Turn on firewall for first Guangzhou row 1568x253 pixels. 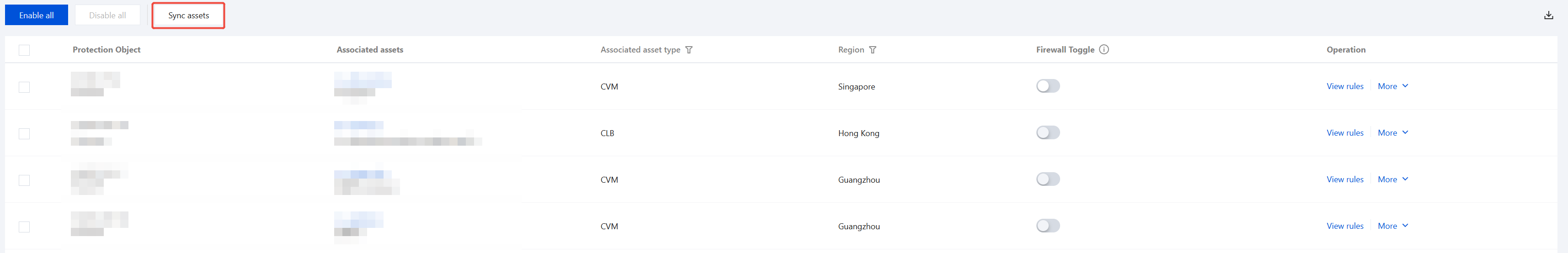(1048, 179)
